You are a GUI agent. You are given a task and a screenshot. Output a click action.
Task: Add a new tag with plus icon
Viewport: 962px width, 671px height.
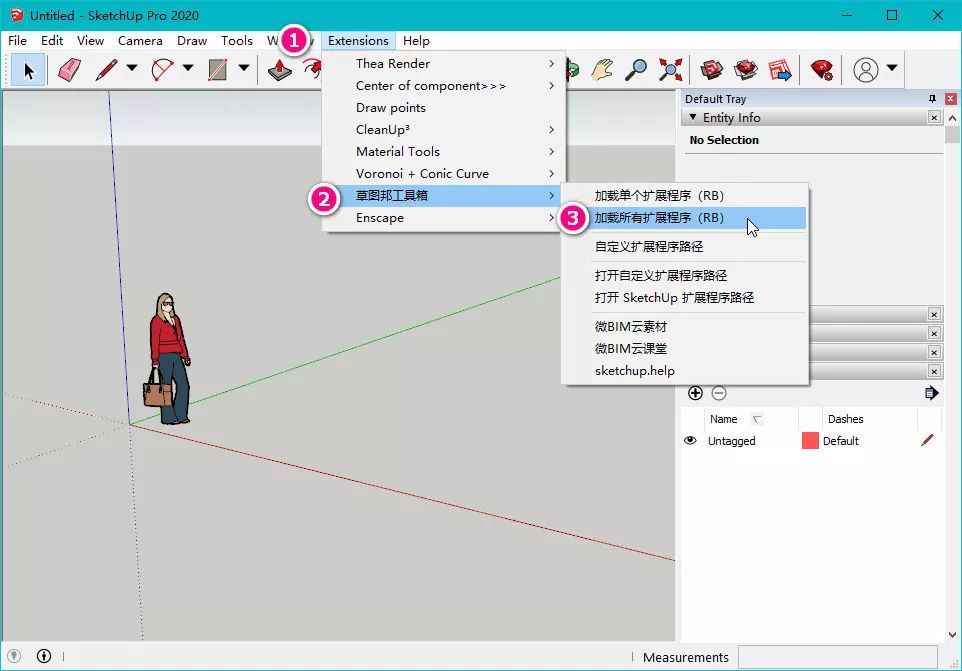pos(695,393)
